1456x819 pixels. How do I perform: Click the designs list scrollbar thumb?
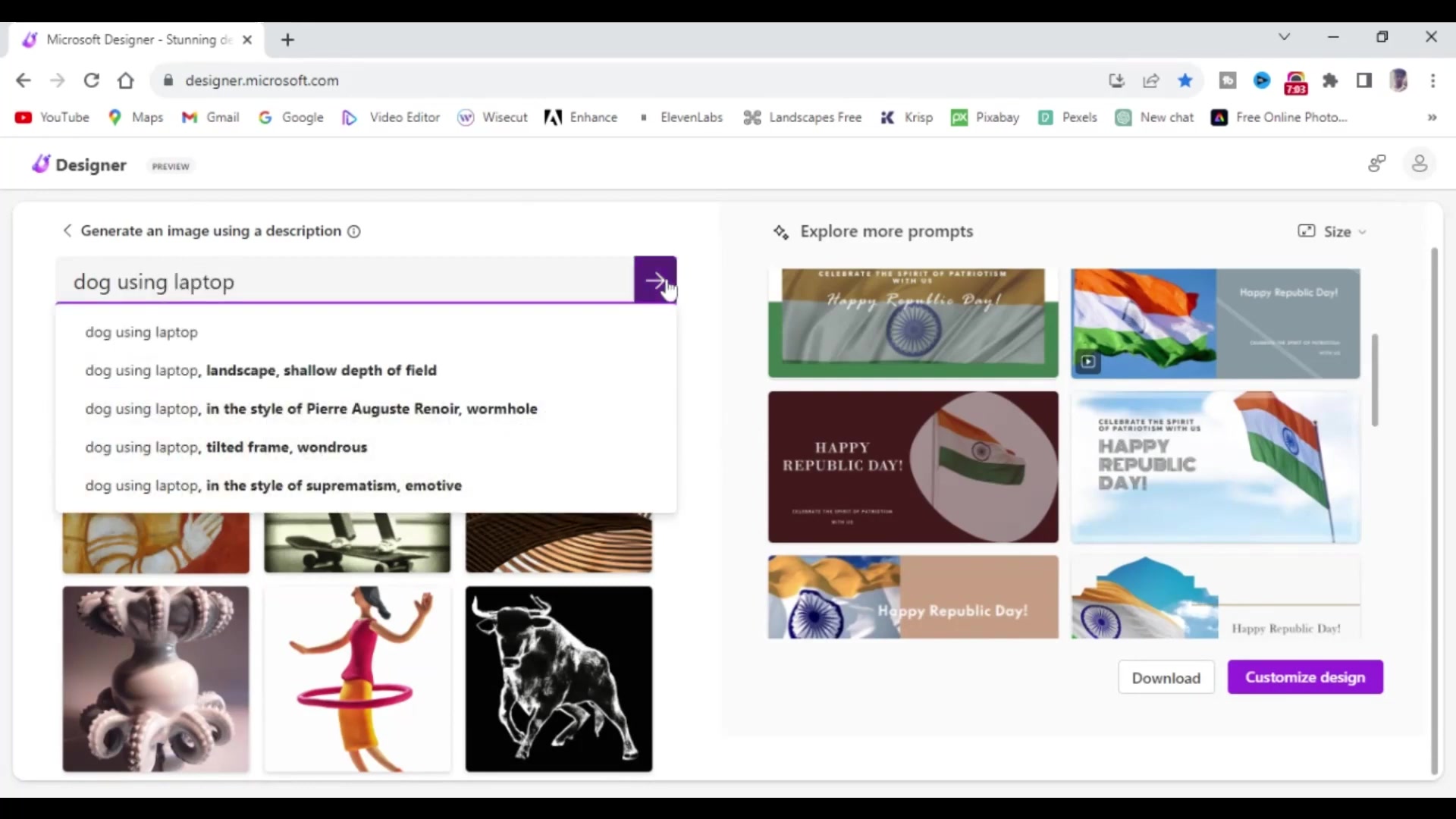coord(1375,379)
